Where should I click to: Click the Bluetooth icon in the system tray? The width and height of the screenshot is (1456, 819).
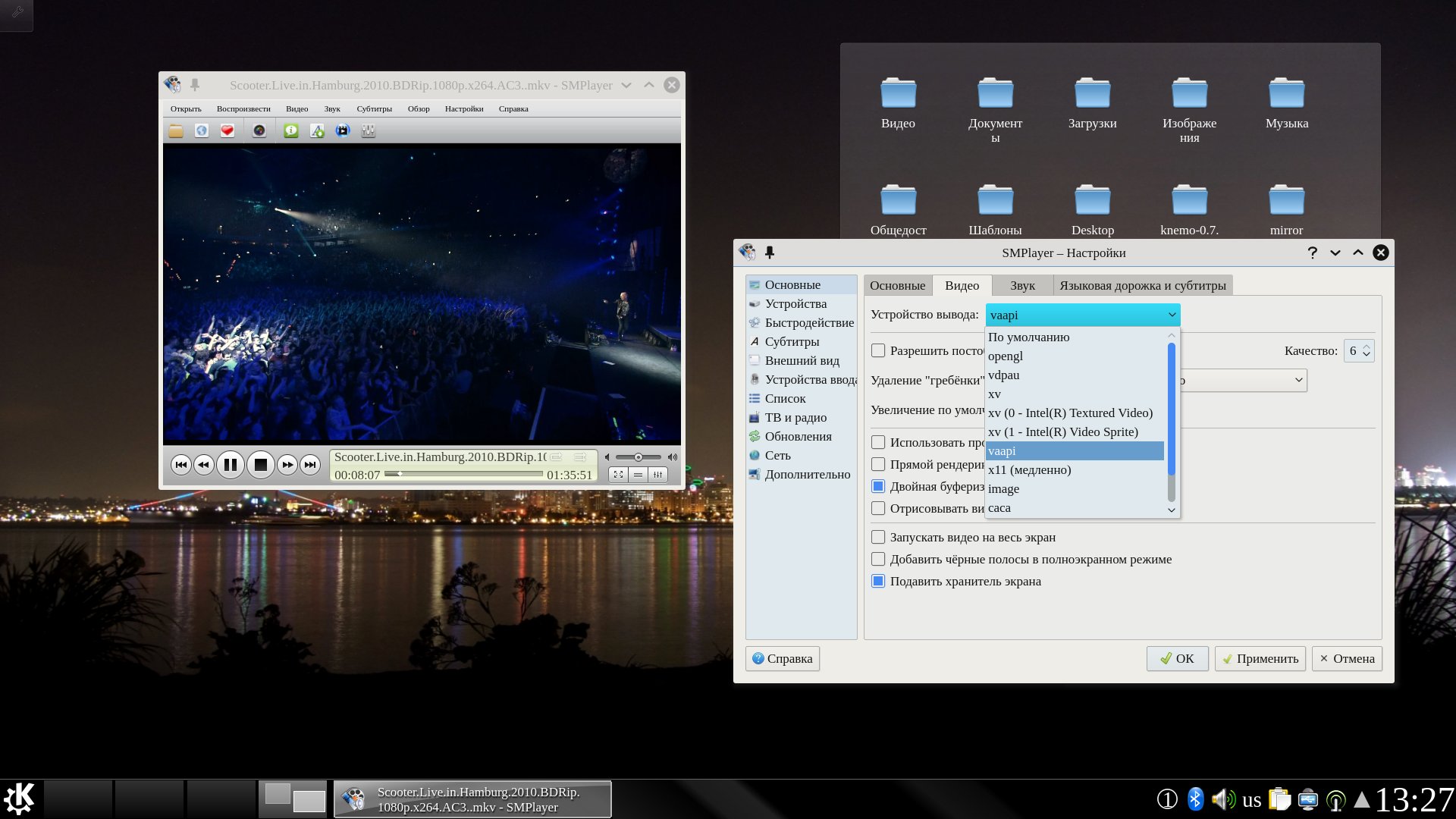click(x=1195, y=799)
